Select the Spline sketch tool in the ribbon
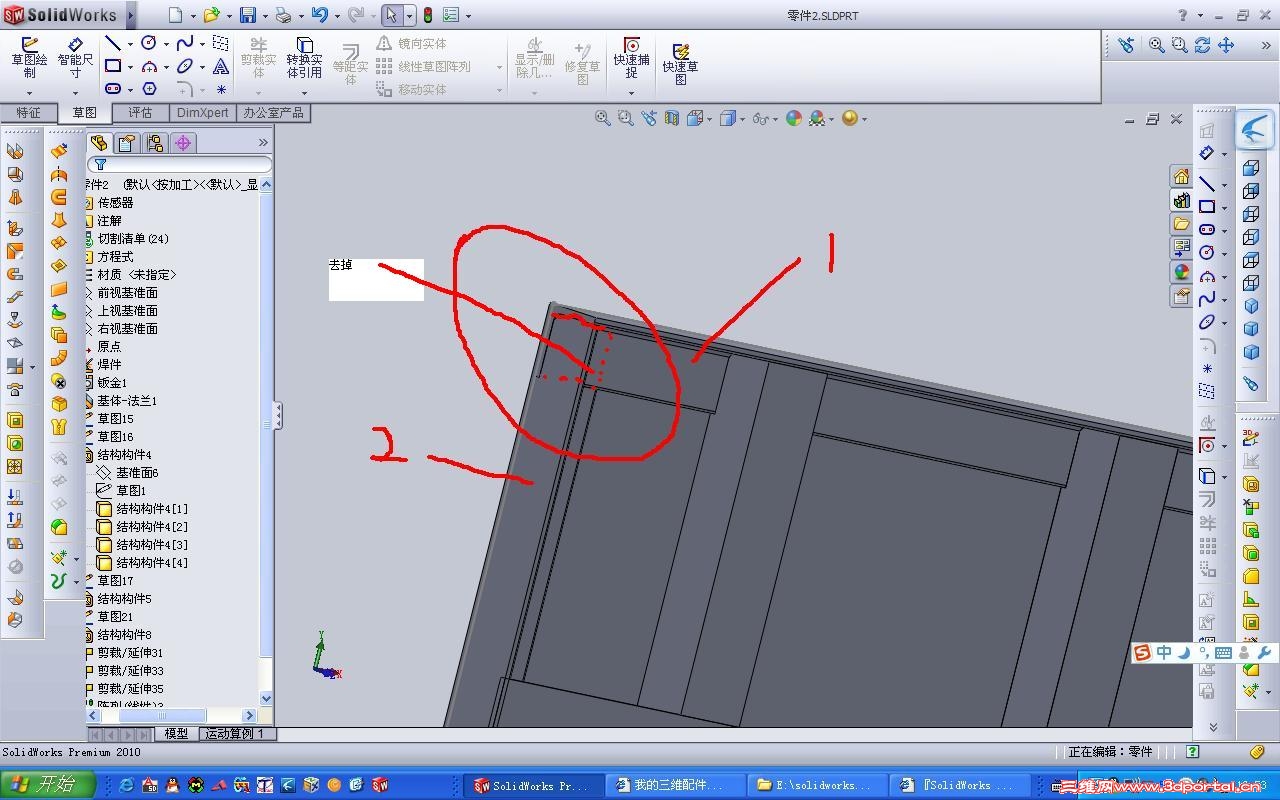The image size is (1280, 800). 185,43
